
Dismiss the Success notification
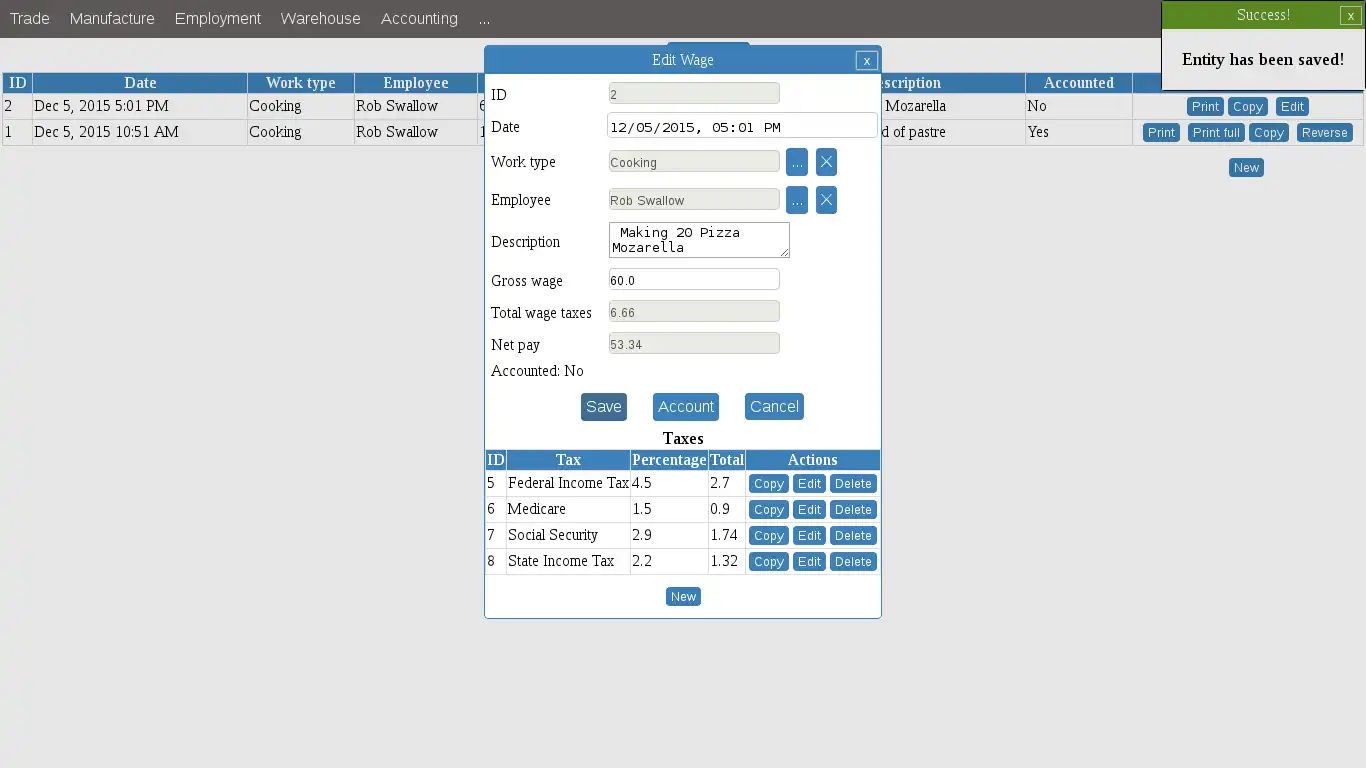coord(1351,15)
